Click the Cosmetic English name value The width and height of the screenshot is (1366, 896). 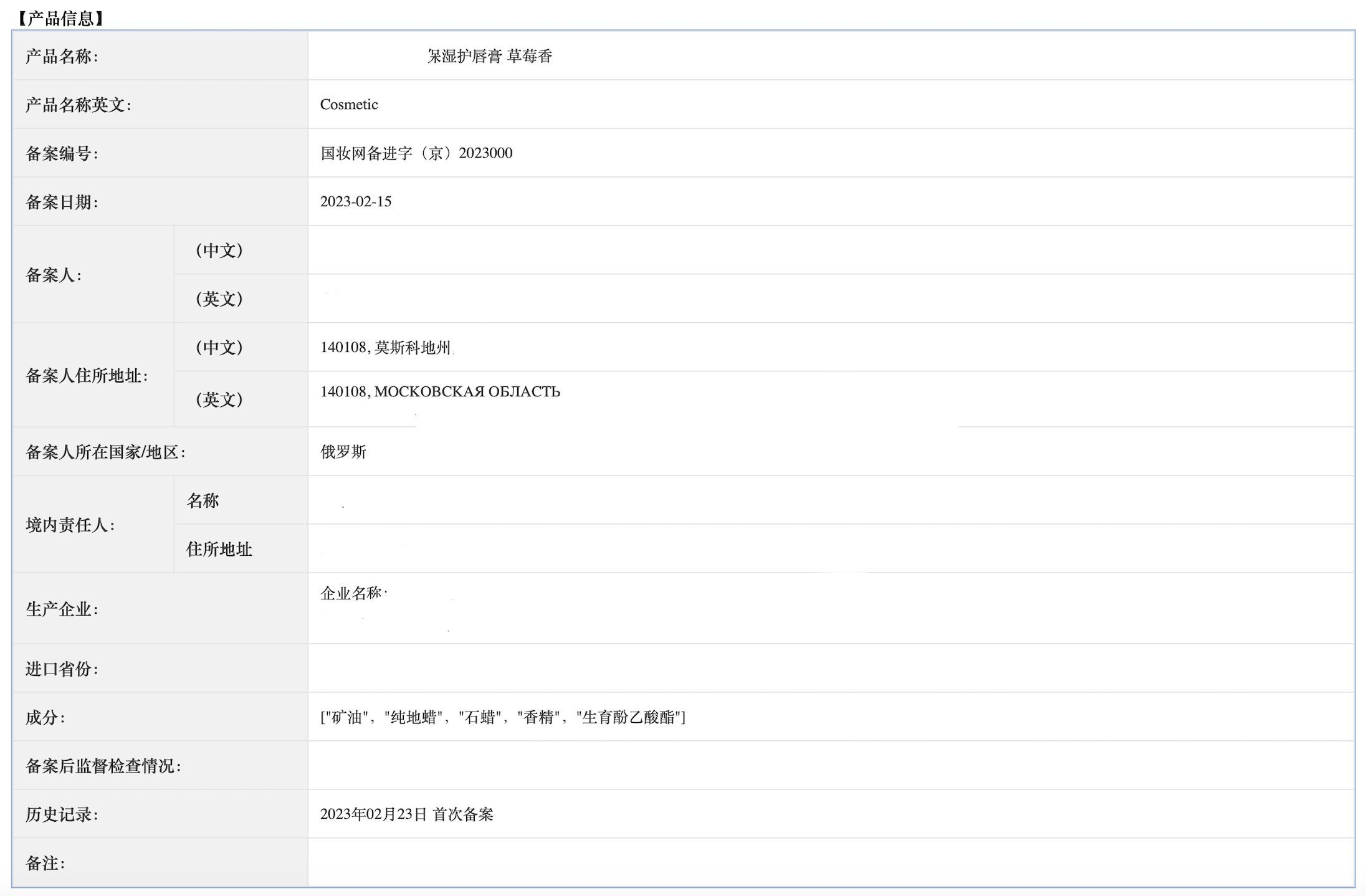349,104
